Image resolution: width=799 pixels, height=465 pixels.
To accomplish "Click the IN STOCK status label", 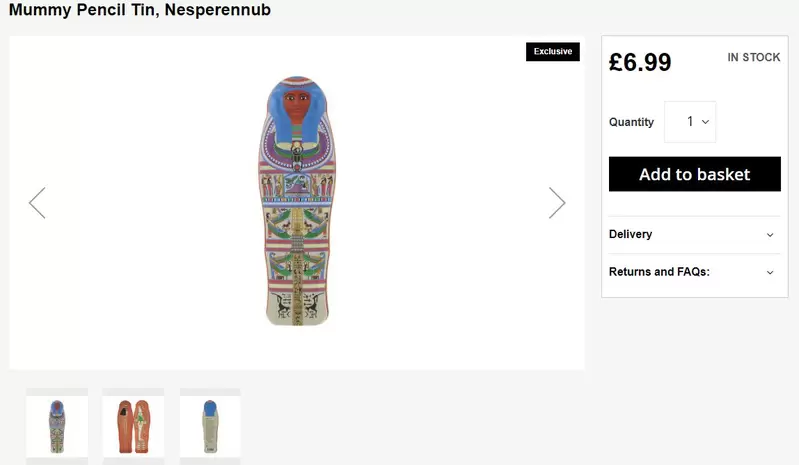I will (x=753, y=58).
